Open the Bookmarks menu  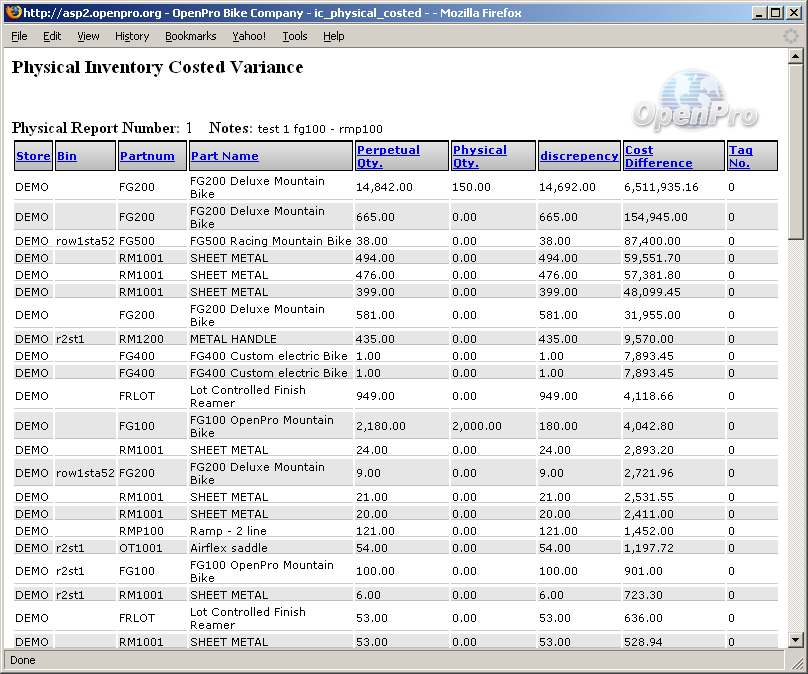pyautogui.click(x=190, y=36)
